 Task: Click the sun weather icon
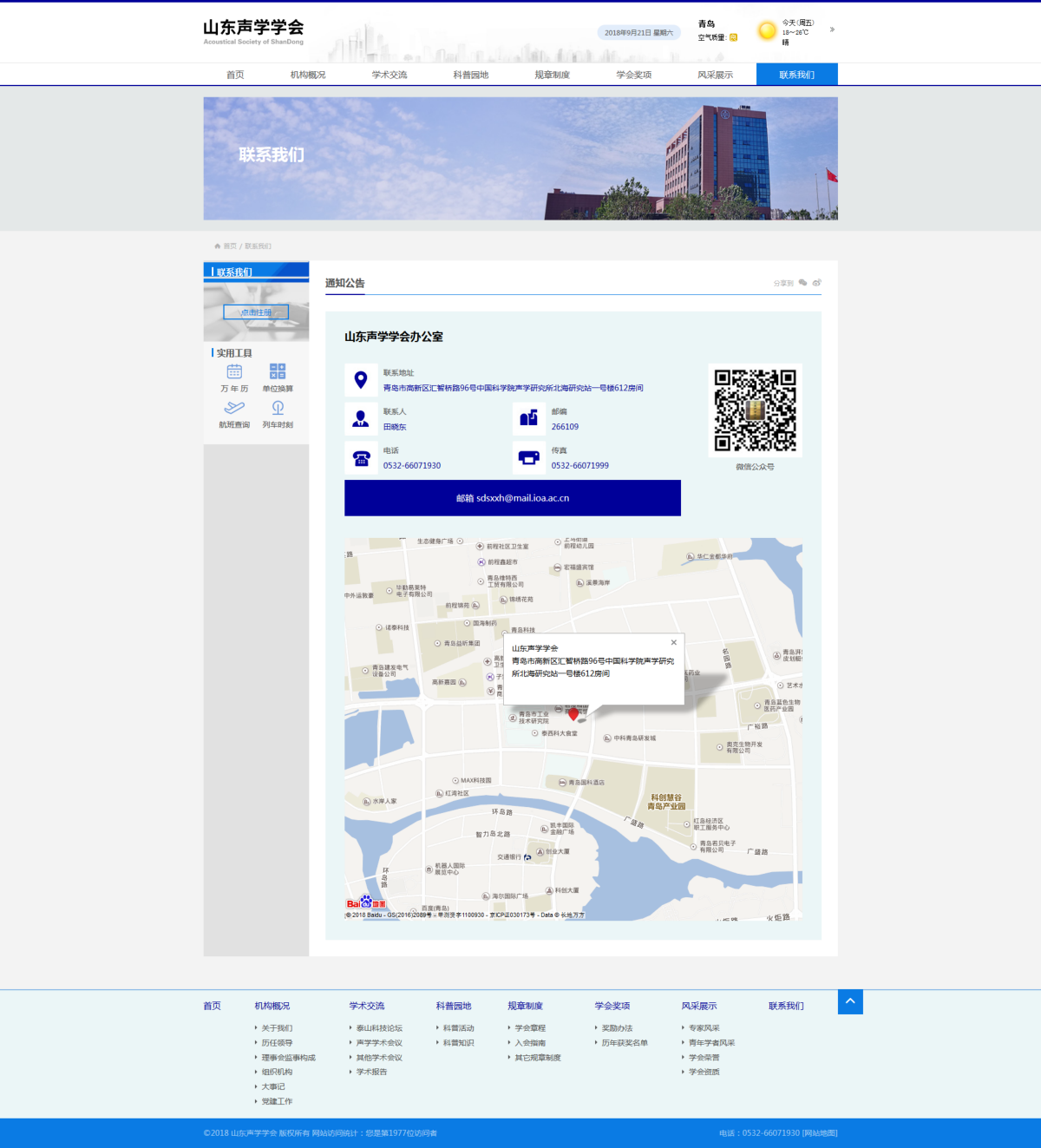pos(767,31)
